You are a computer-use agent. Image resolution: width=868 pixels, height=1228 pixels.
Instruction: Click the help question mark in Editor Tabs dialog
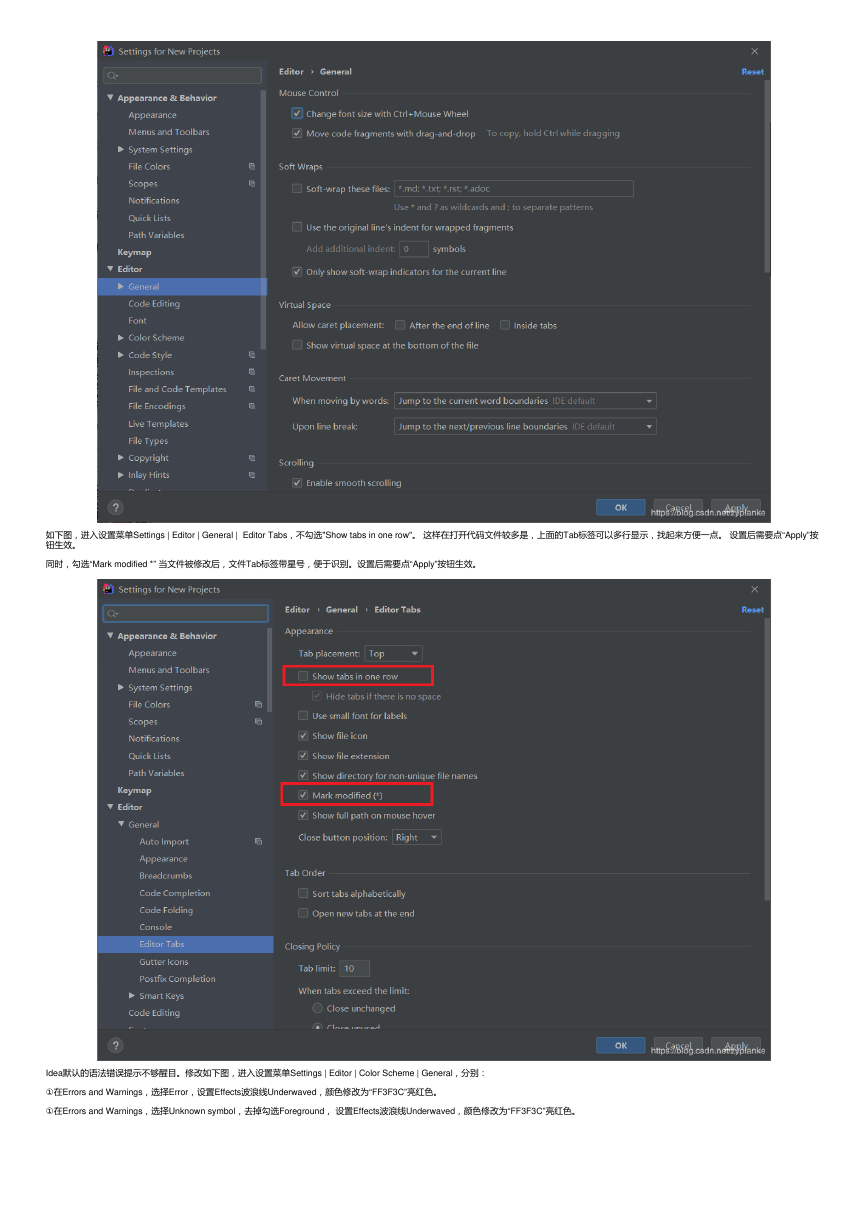point(115,1045)
